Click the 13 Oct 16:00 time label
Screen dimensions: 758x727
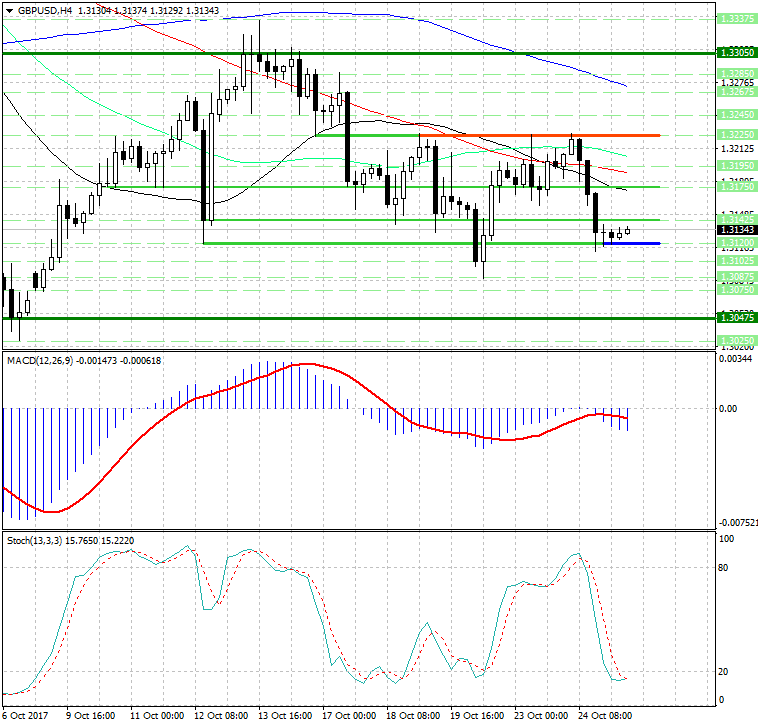(284, 716)
